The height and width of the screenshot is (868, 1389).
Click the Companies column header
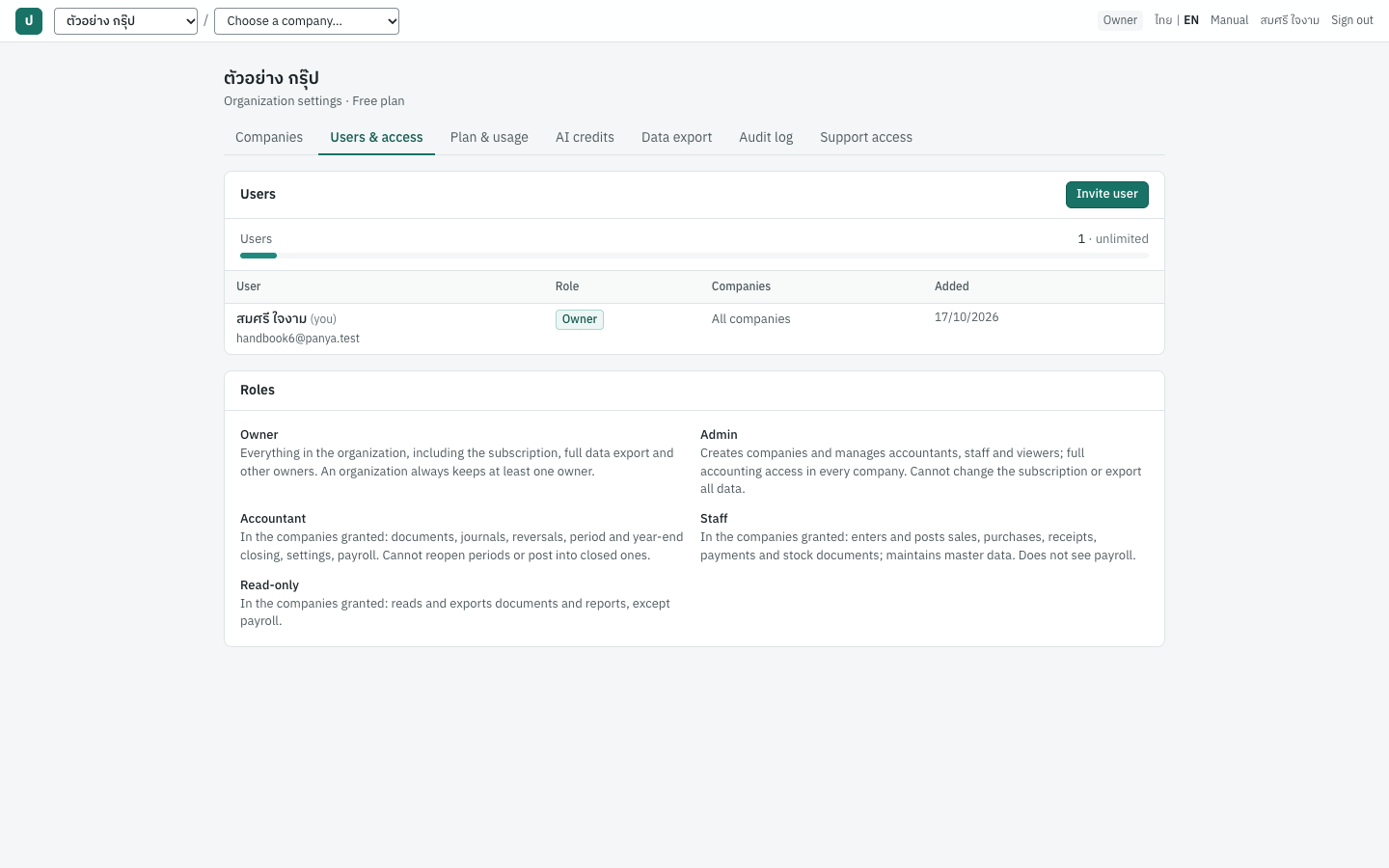741,286
